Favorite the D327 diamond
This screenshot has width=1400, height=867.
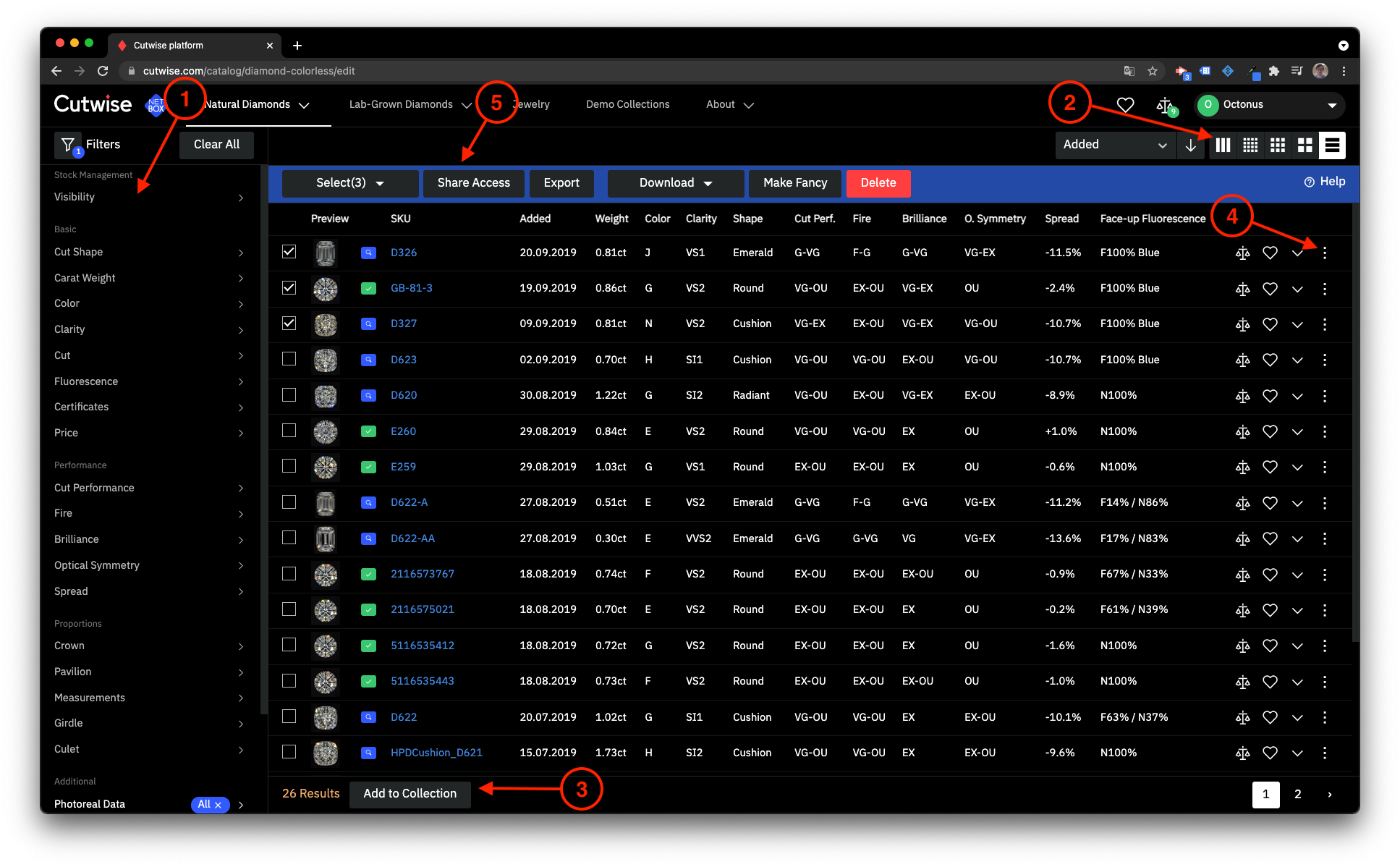[1270, 324]
